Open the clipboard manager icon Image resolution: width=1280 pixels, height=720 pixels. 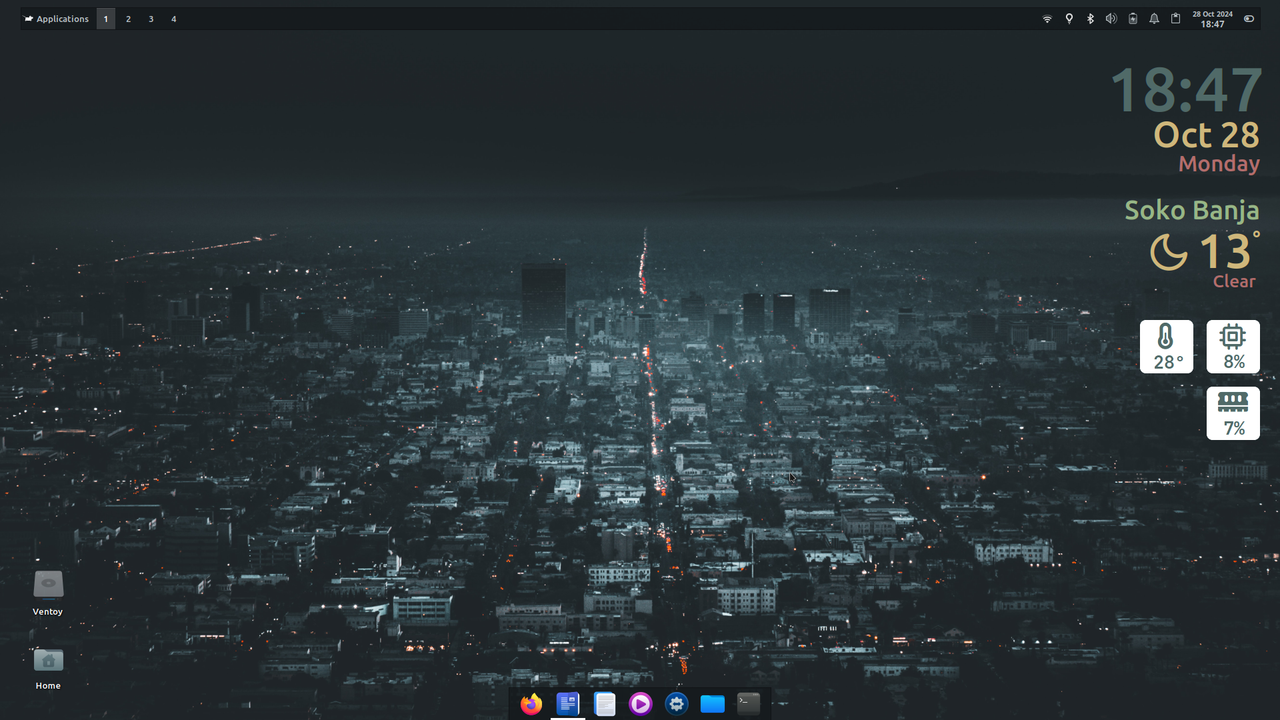point(1176,19)
